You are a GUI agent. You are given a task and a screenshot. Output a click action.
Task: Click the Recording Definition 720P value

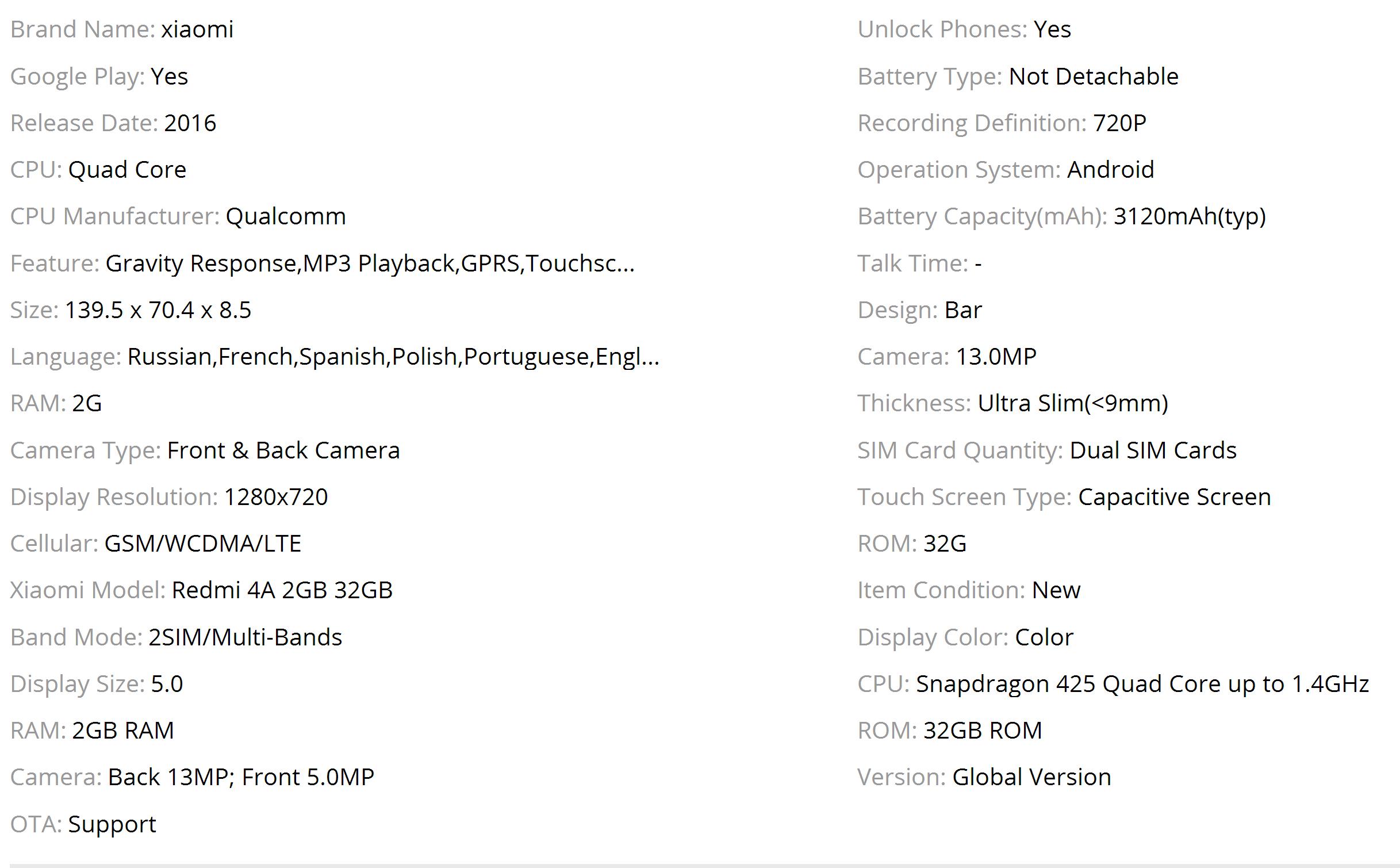point(1119,123)
